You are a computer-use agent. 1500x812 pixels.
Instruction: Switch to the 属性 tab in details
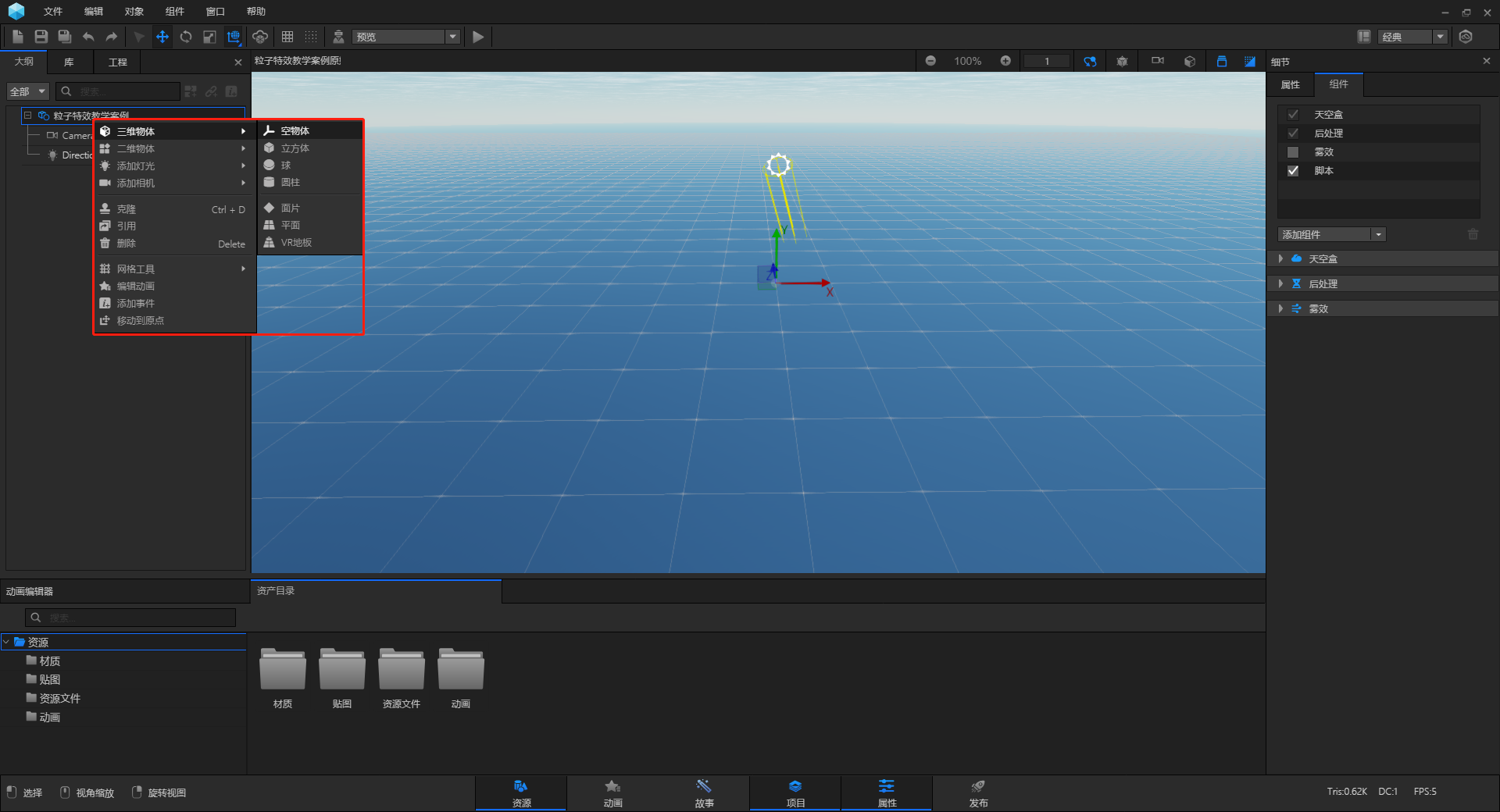click(x=1291, y=84)
